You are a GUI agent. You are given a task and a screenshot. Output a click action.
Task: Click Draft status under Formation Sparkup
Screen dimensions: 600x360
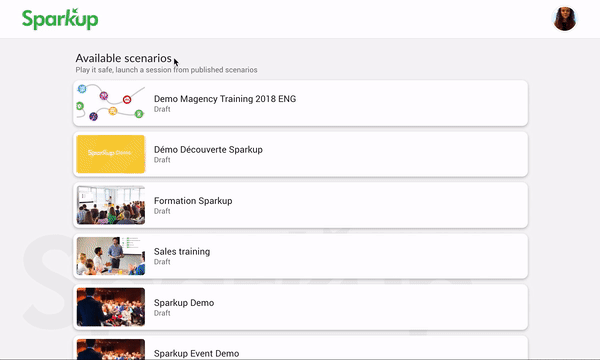[162, 211]
